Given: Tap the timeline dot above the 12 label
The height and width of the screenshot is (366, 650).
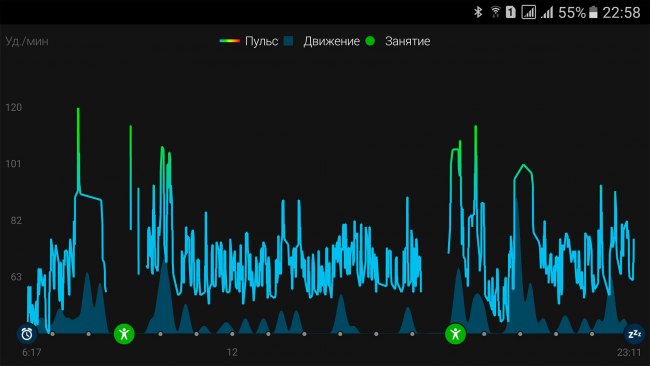Looking at the screenshot, I should (x=232, y=334).
